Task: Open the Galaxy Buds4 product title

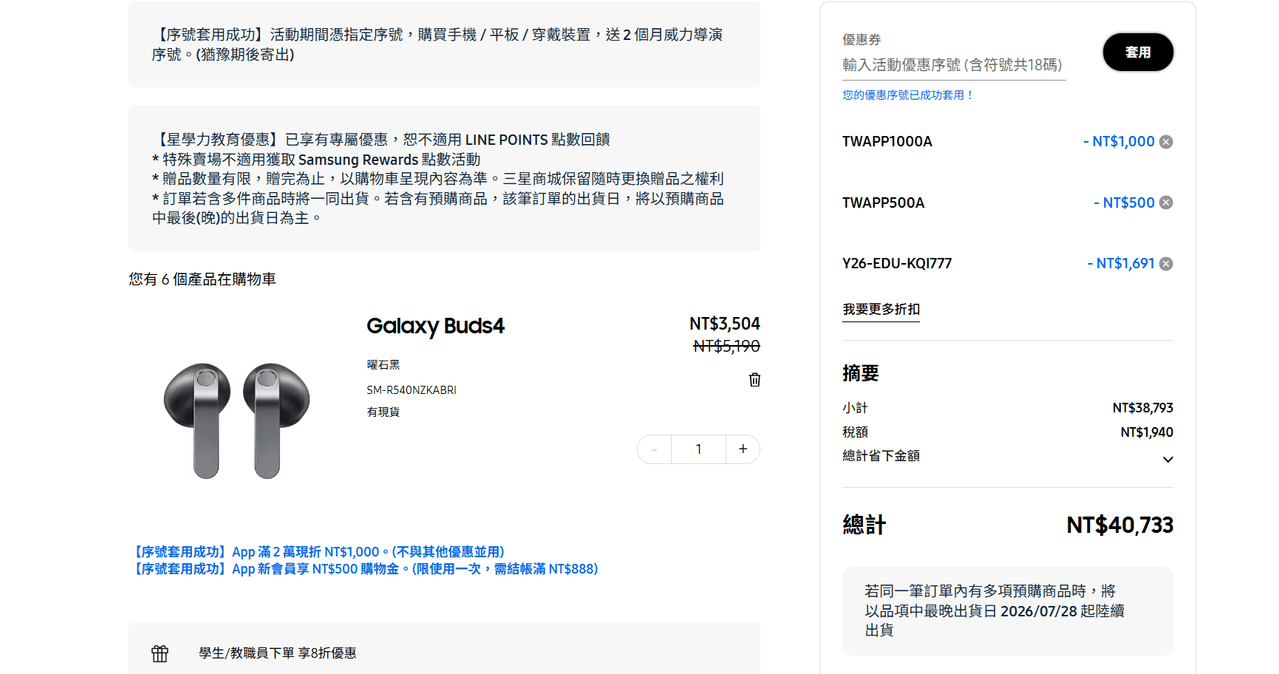Action: 436,326
